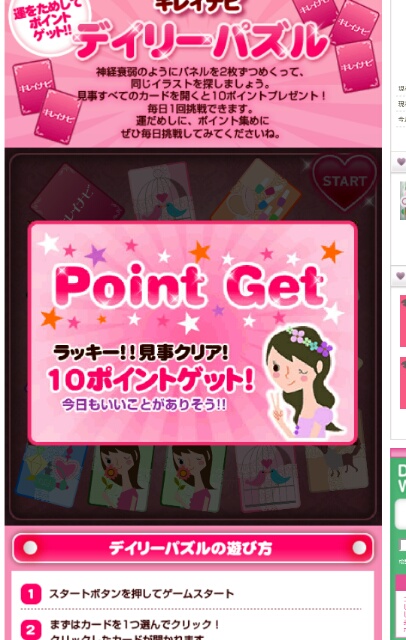The height and width of the screenshot is (640, 406).
Task: Pick the right winking girl with flower card
Action: pos(193,478)
